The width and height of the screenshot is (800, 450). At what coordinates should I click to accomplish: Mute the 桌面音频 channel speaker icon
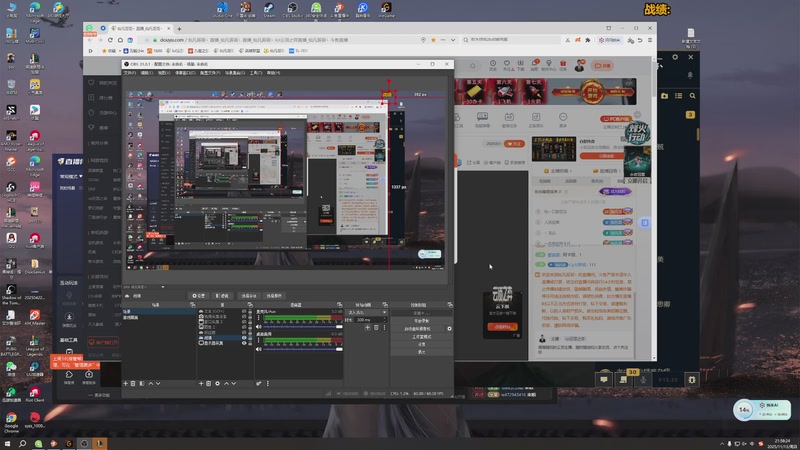[x=259, y=349]
